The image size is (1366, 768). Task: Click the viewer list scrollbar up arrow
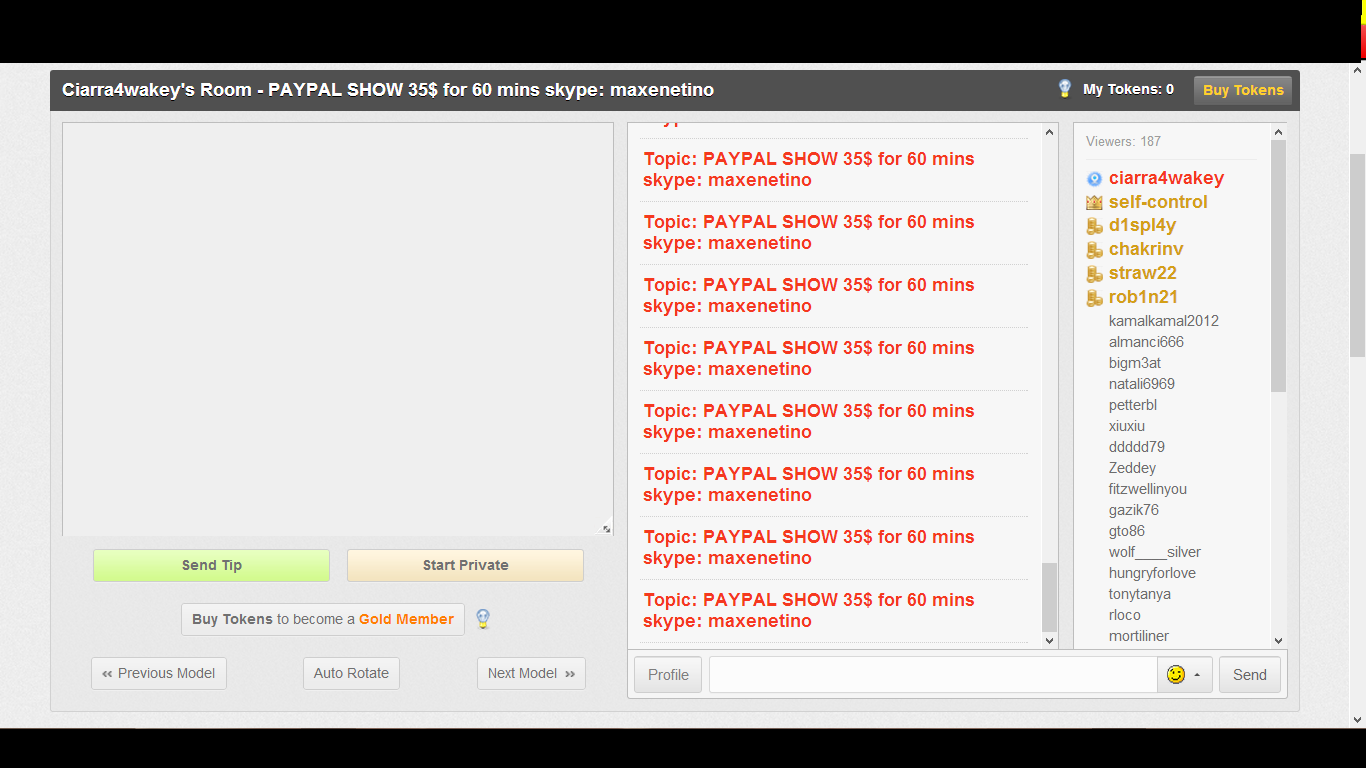[1279, 132]
